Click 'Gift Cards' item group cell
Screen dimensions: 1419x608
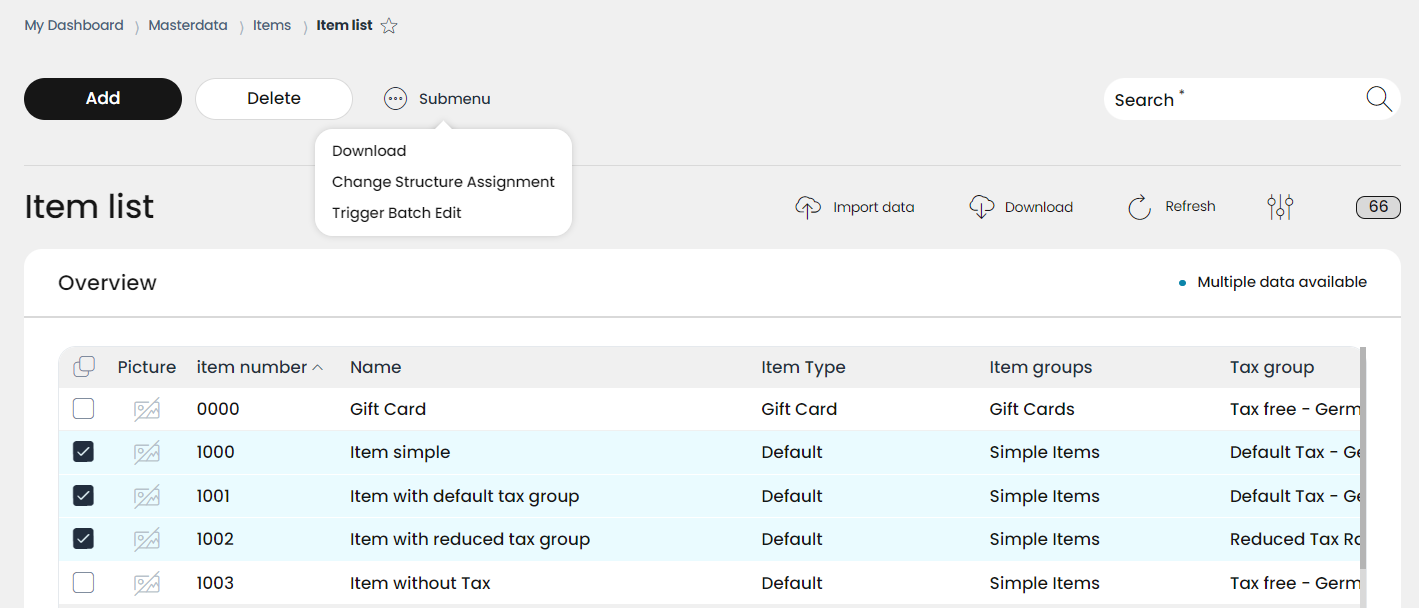1032,409
